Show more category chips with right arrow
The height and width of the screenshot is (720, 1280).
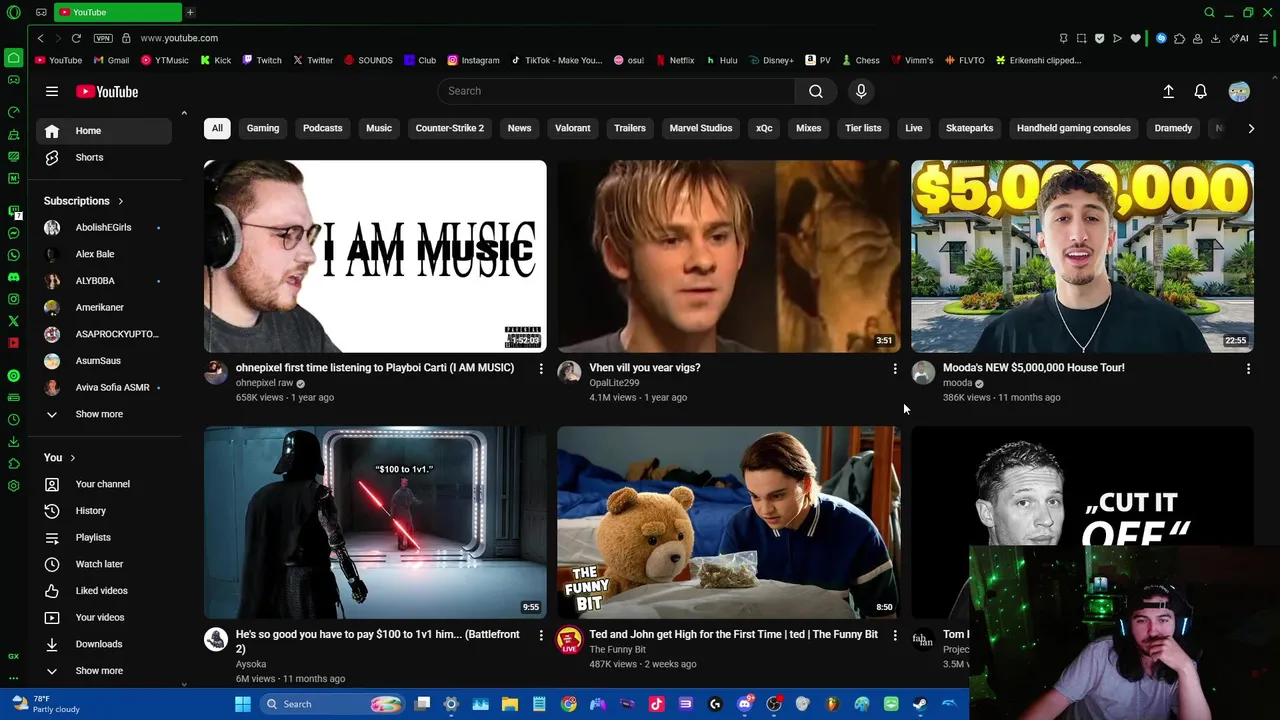point(1251,128)
